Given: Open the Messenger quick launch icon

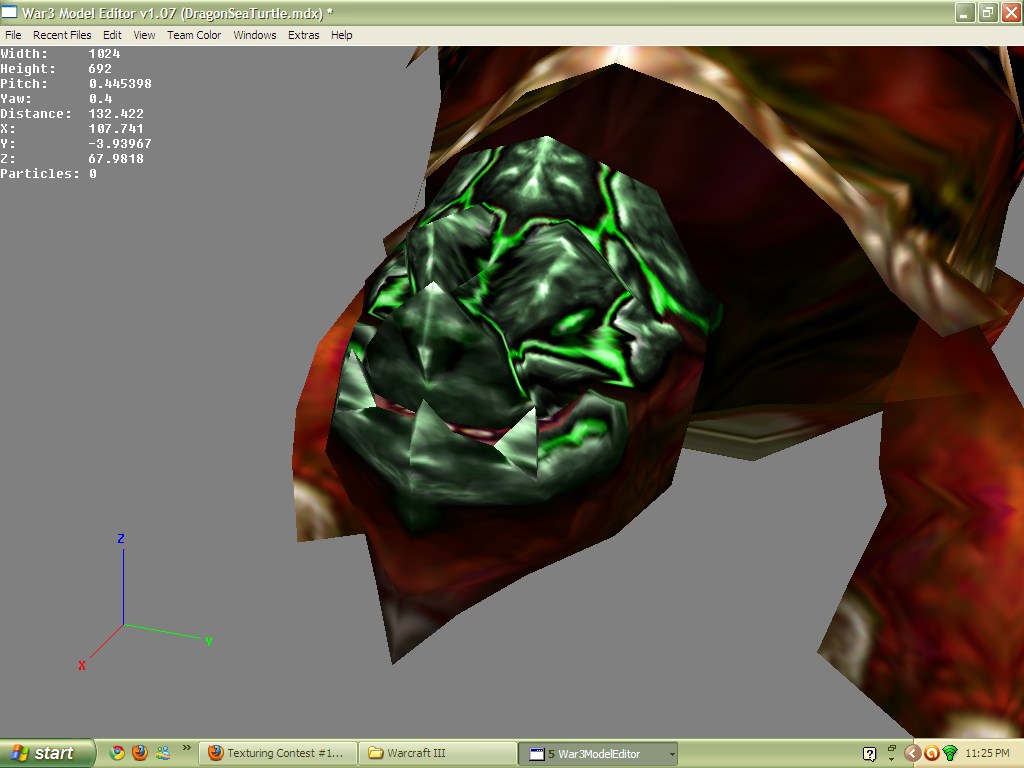Looking at the screenshot, I should pos(163,753).
